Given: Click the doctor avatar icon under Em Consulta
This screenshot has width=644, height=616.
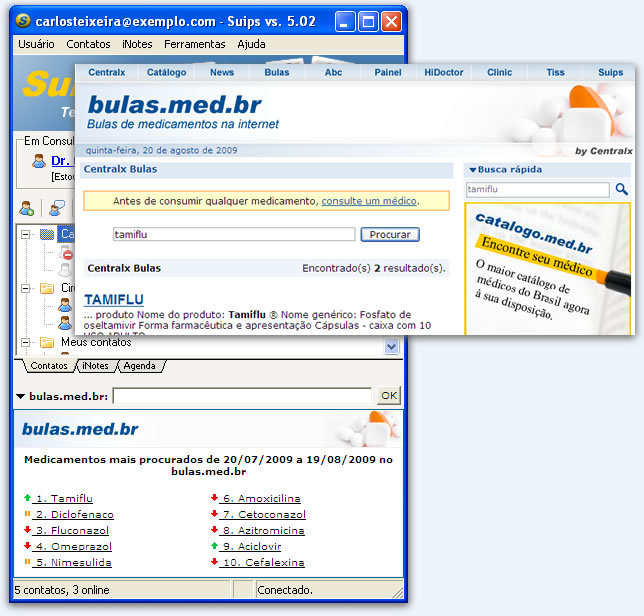Looking at the screenshot, I should (39, 161).
